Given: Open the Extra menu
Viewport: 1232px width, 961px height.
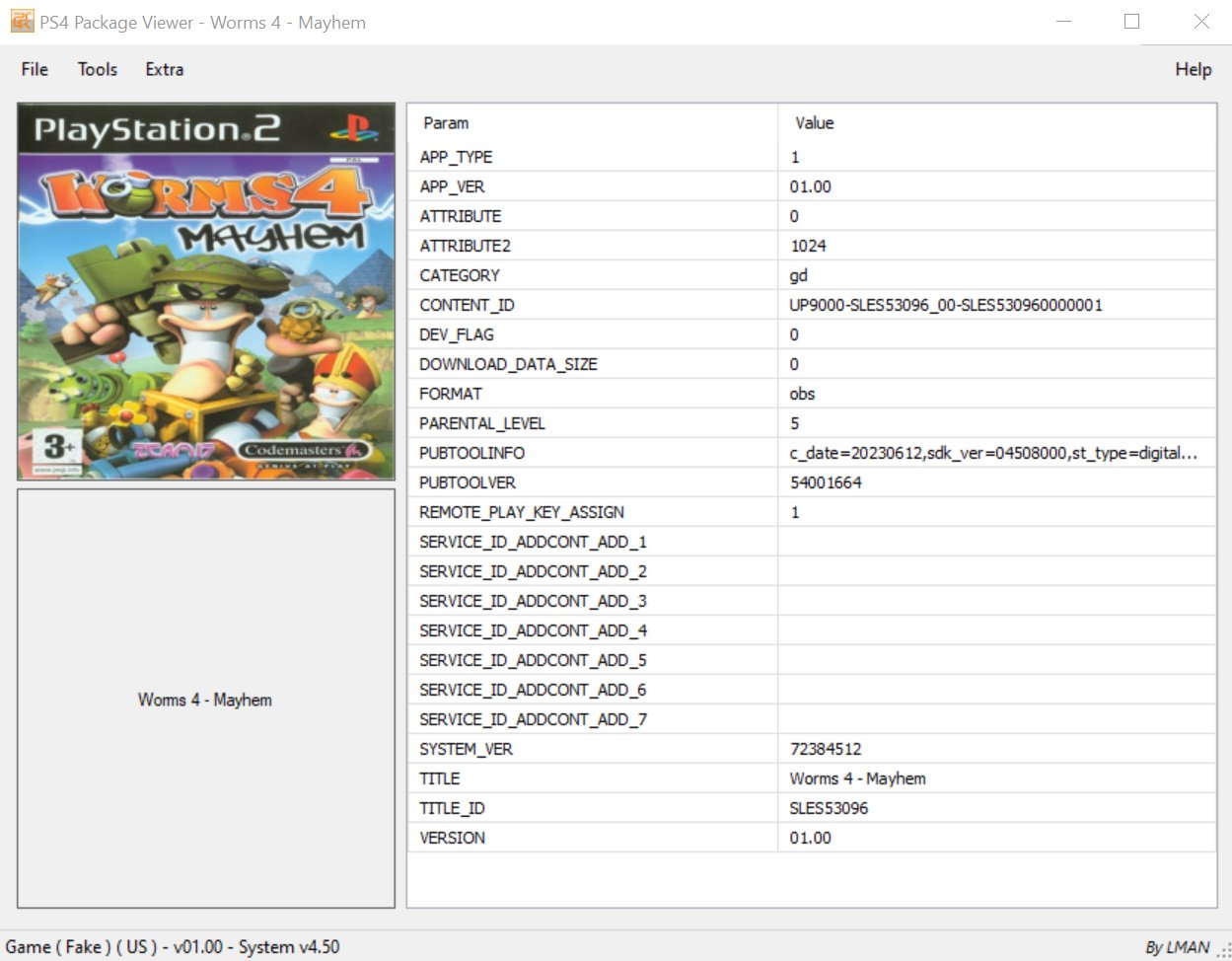Looking at the screenshot, I should 165,69.
